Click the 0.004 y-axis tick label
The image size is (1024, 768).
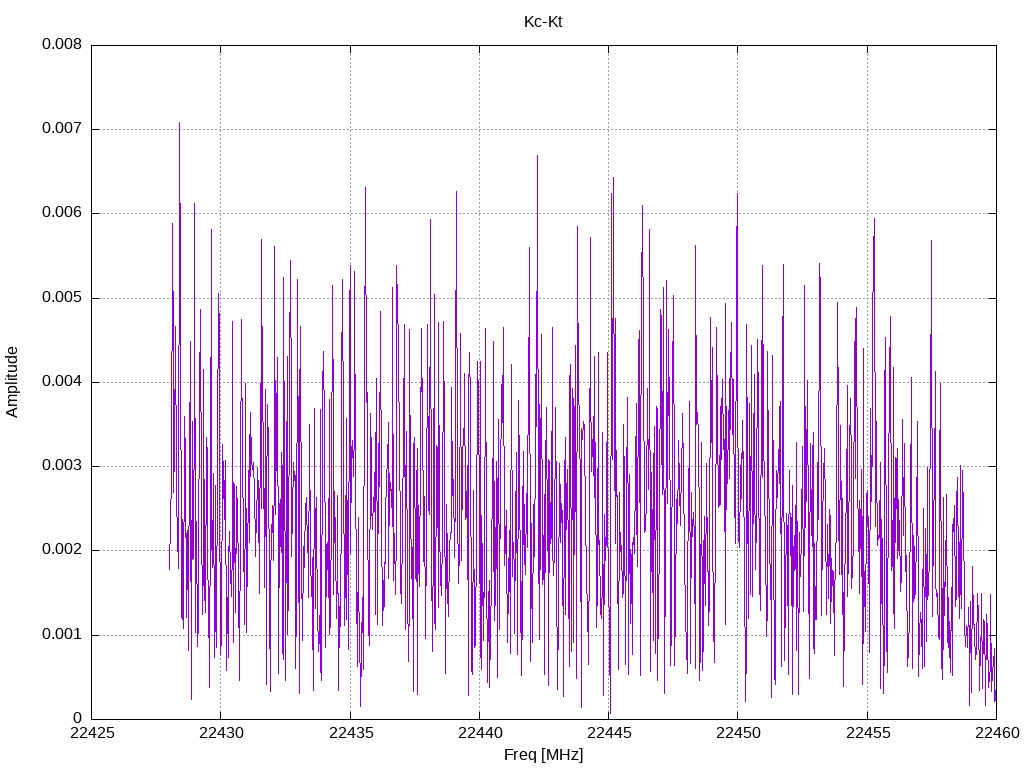click(62, 382)
